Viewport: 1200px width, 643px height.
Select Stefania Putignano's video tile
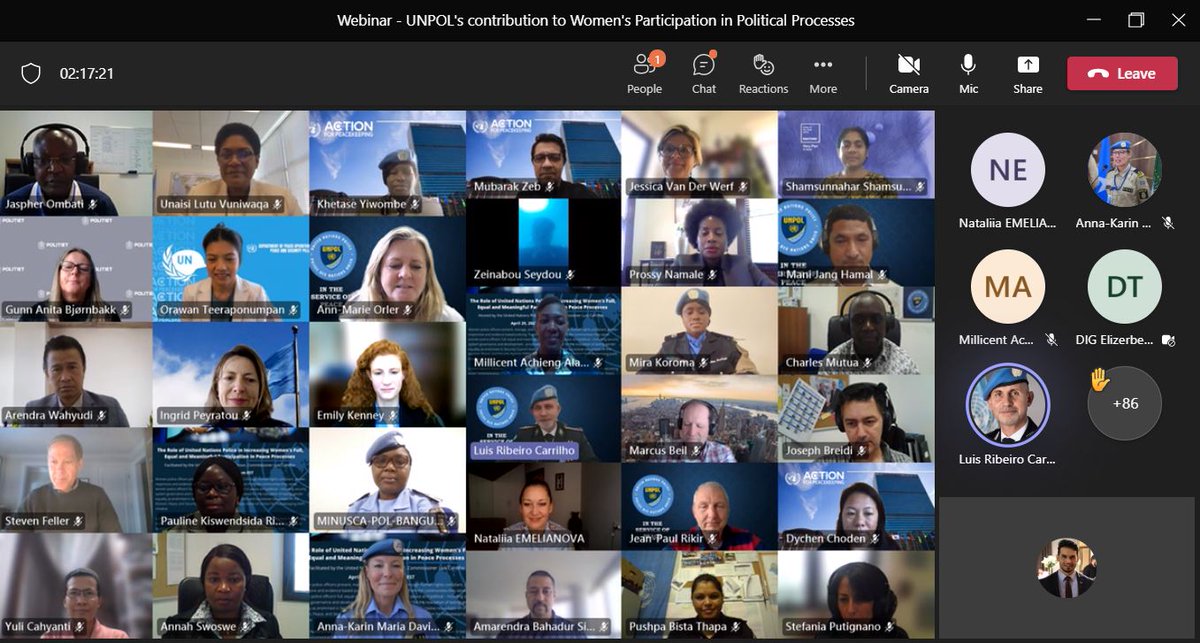[x=857, y=595]
